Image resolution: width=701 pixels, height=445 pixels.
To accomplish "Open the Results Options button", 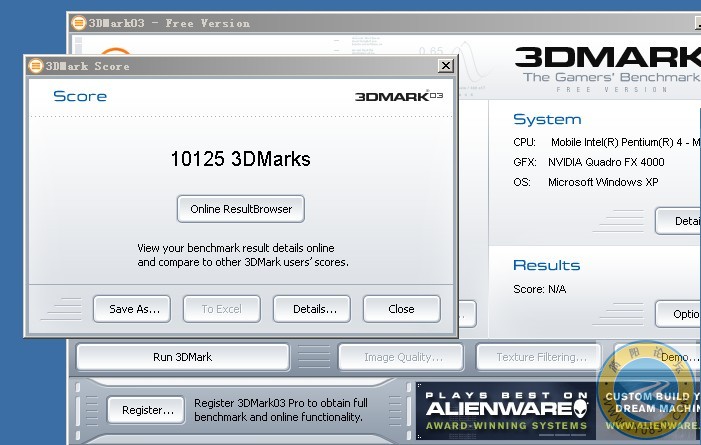I will (678, 314).
